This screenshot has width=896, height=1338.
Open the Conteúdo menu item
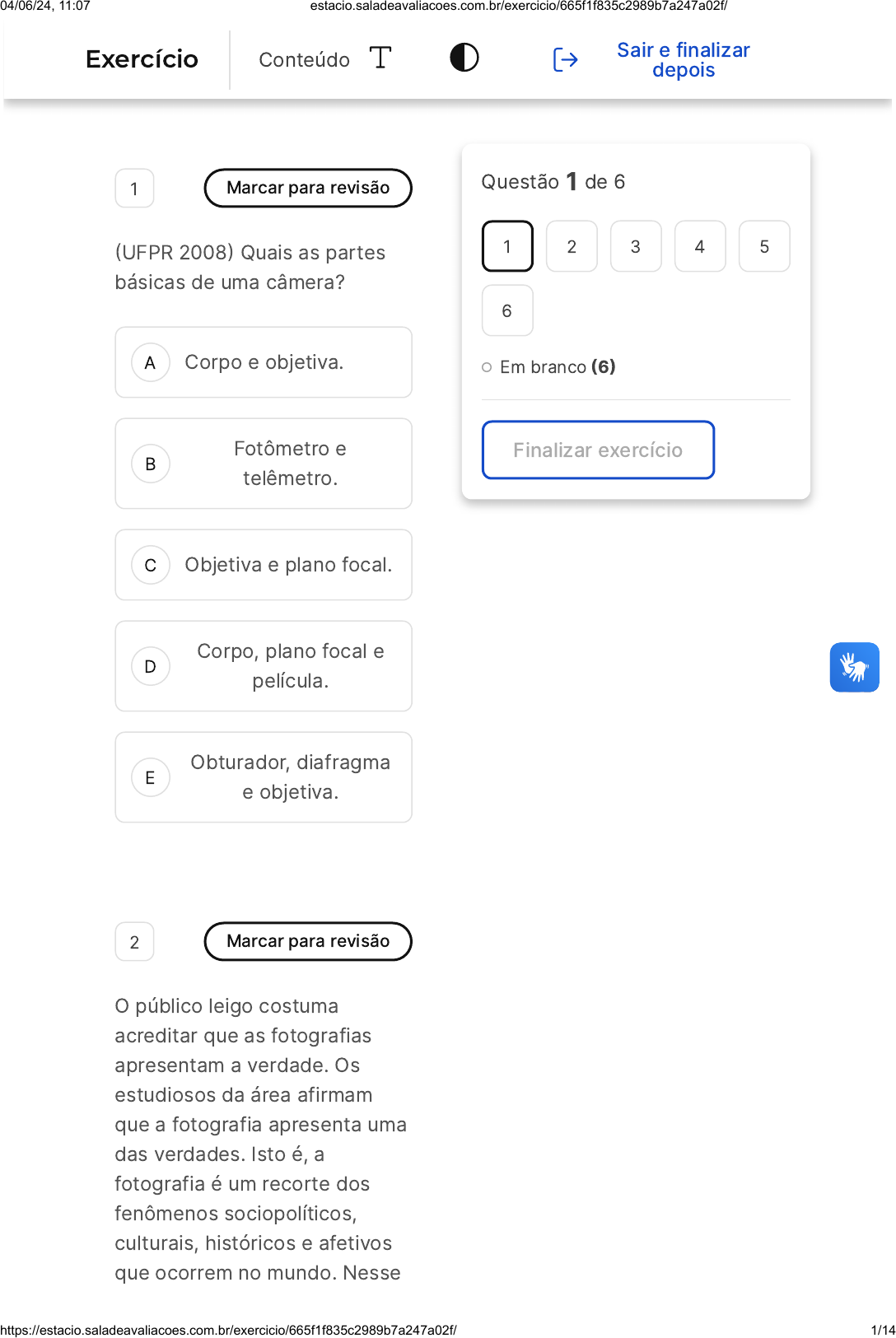304,60
